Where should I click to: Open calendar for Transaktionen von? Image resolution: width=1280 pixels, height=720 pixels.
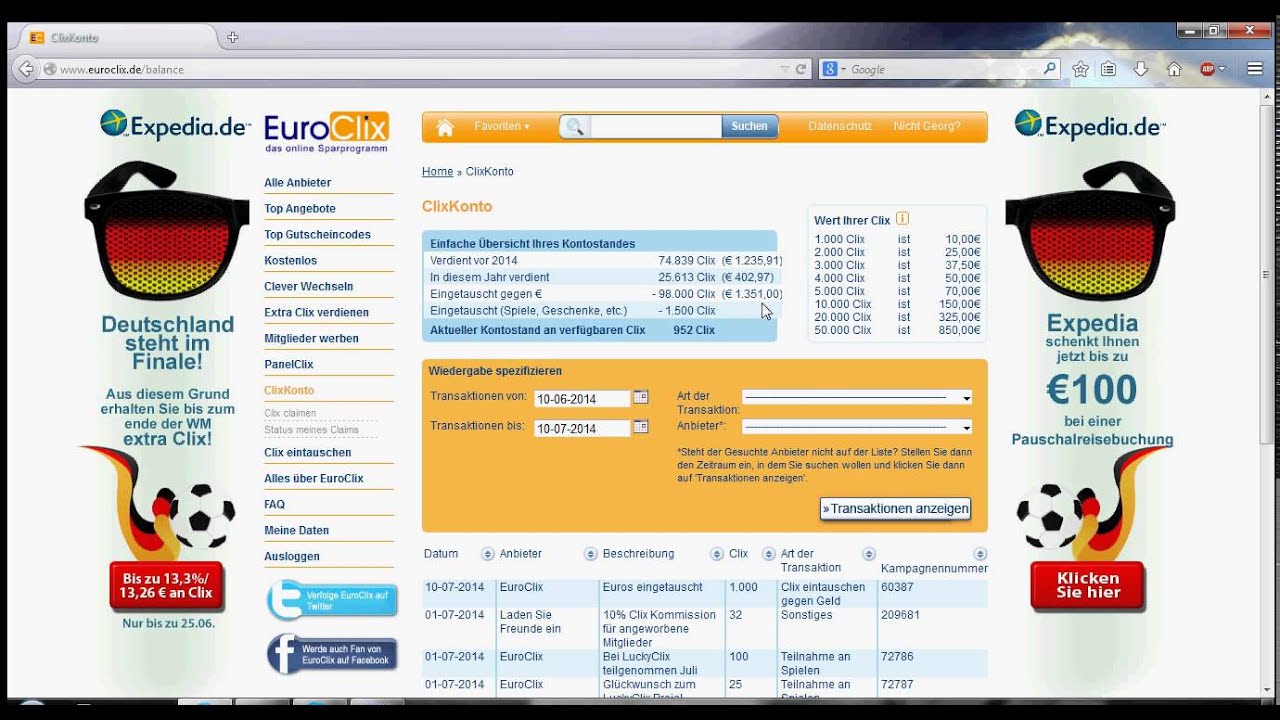pyautogui.click(x=641, y=397)
